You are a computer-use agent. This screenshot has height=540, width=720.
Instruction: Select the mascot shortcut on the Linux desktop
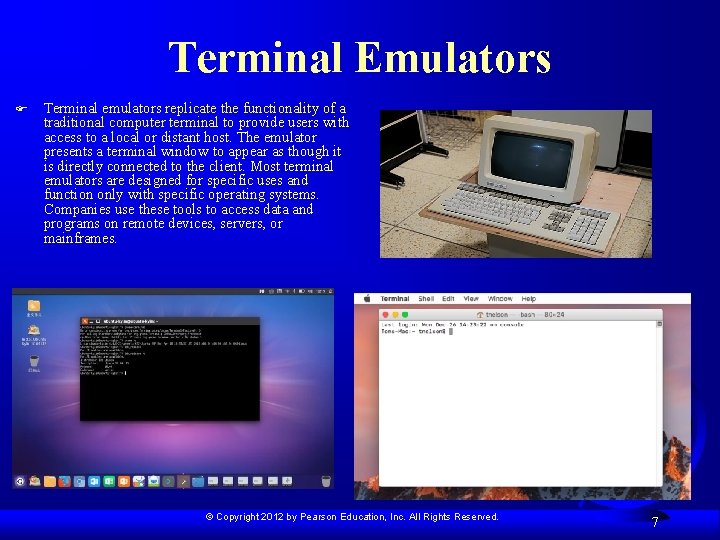34,330
